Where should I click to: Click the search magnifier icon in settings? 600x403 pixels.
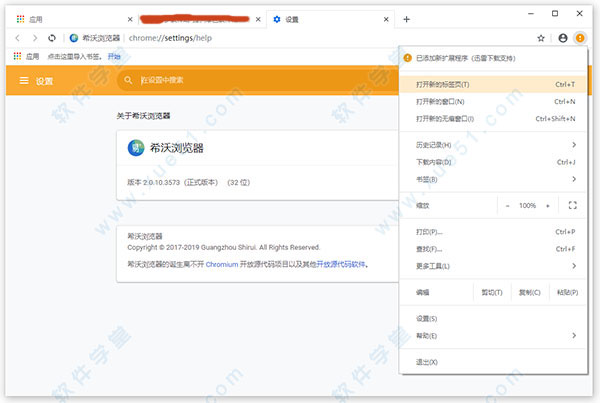(x=128, y=80)
